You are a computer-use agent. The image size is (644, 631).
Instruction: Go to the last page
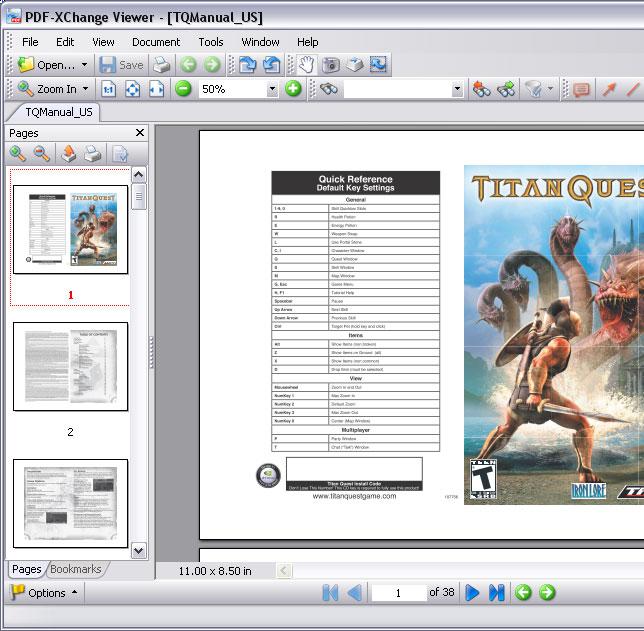pyautogui.click(x=496, y=593)
